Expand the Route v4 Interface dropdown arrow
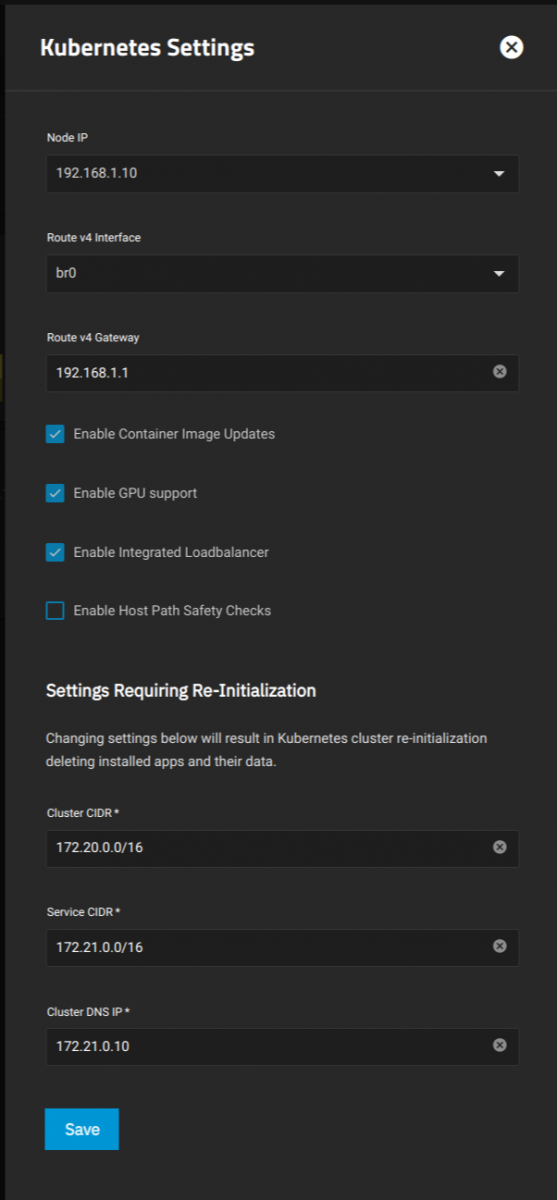 pos(499,273)
